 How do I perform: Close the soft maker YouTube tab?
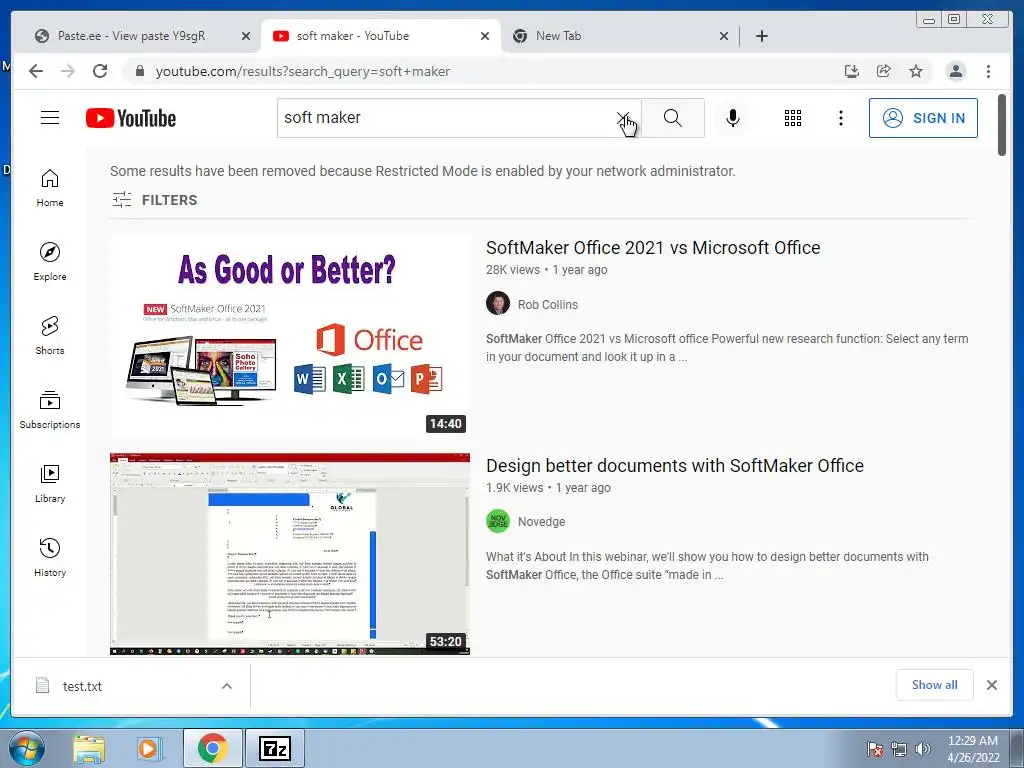point(485,36)
